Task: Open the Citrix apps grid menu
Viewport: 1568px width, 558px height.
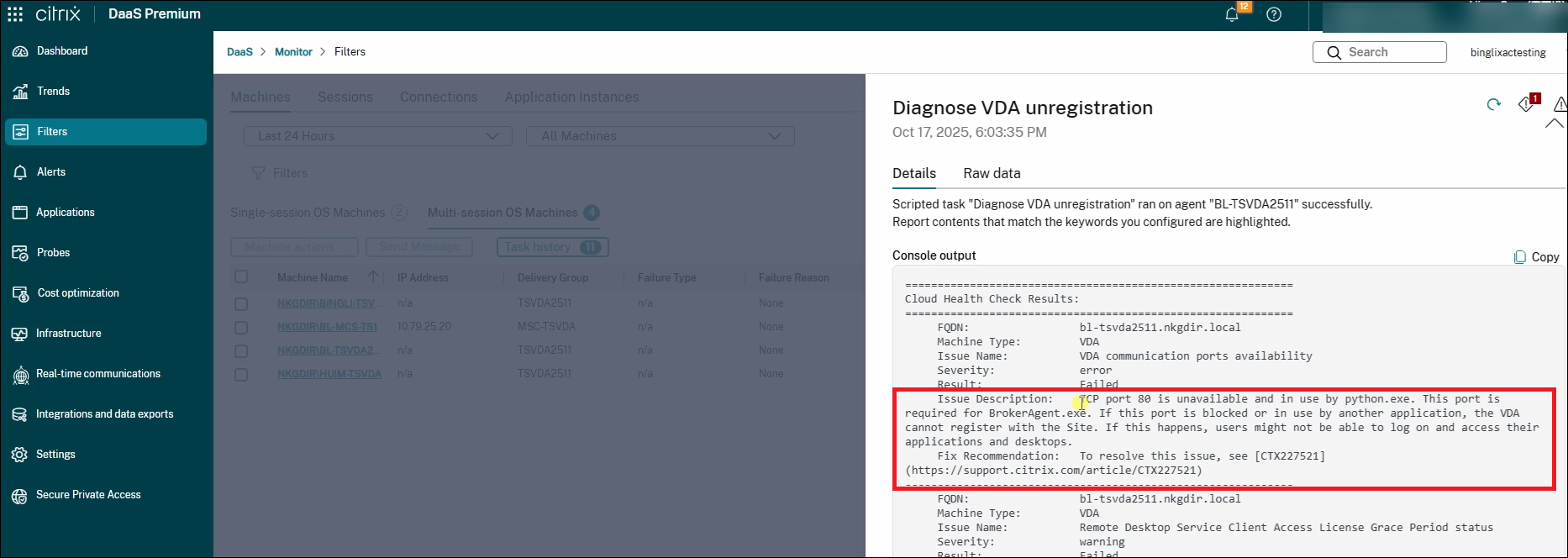Action: pos(15,14)
